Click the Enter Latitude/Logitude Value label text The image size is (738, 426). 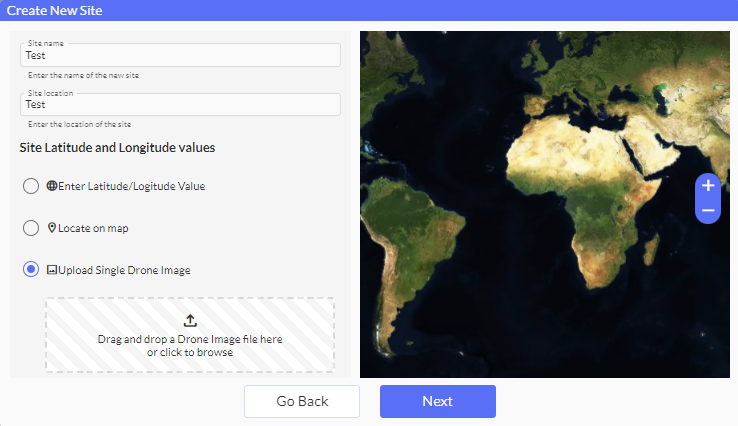[131, 186]
